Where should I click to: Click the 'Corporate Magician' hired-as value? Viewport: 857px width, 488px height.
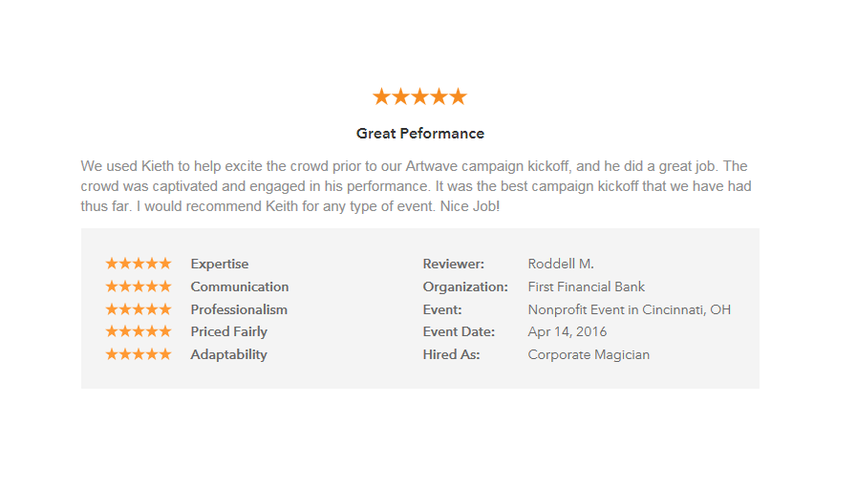coord(589,355)
